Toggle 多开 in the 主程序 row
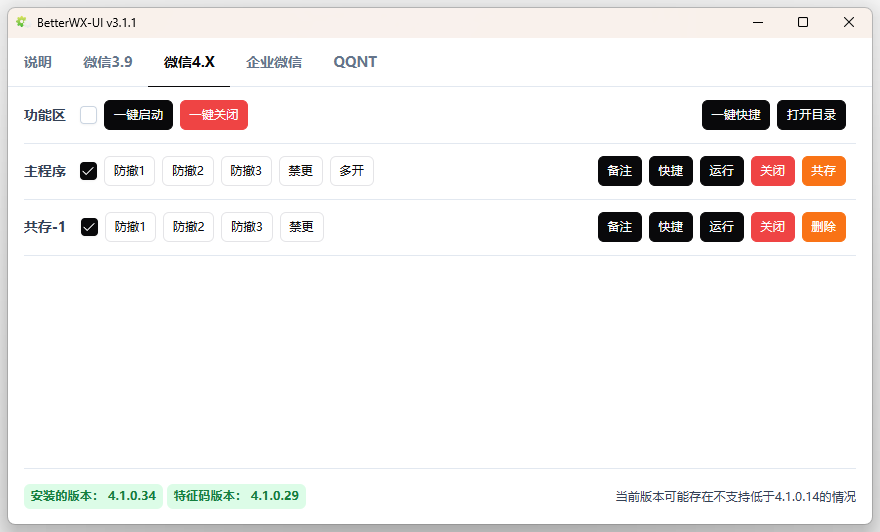This screenshot has width=880, height=532. click(x=352, y=171)
